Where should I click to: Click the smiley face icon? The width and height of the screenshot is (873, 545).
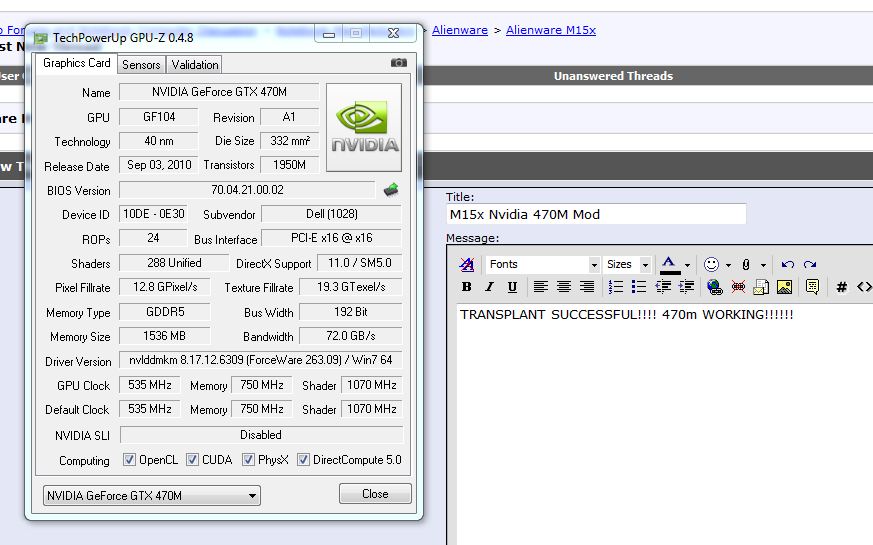click(x=712, y=264)
